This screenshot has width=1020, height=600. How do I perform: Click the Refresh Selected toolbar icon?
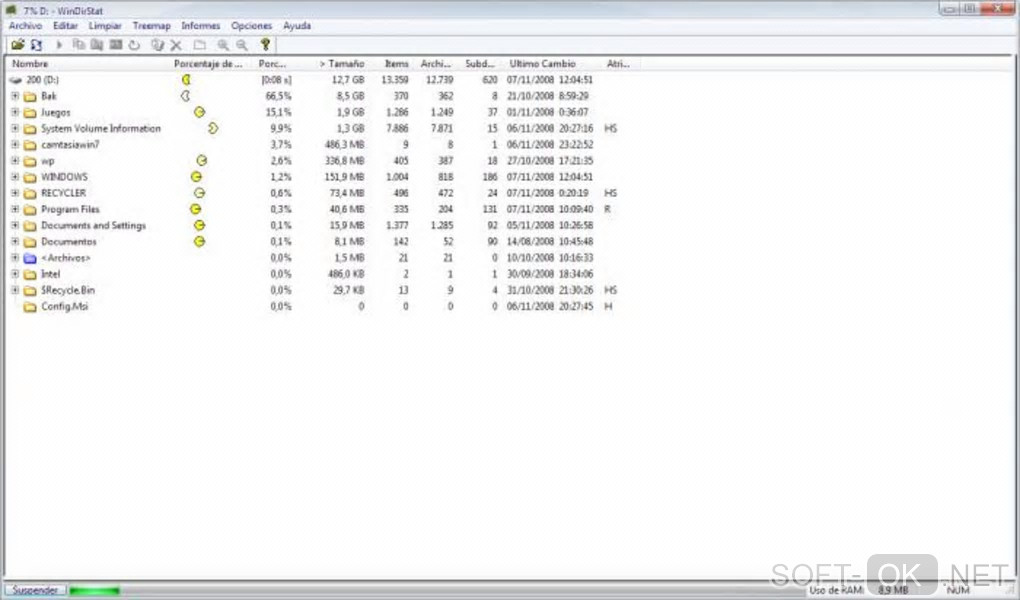[134, 45]
